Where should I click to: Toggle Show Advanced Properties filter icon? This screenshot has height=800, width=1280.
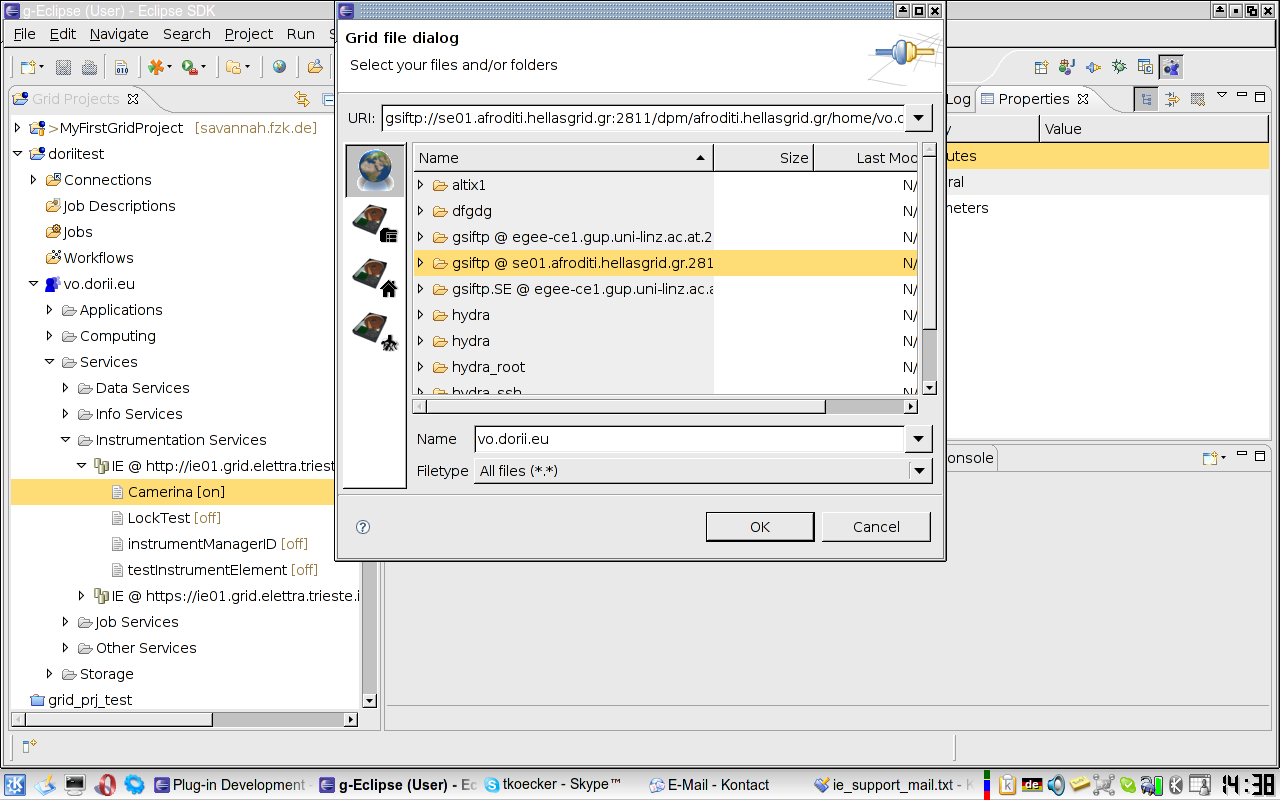1172,99
